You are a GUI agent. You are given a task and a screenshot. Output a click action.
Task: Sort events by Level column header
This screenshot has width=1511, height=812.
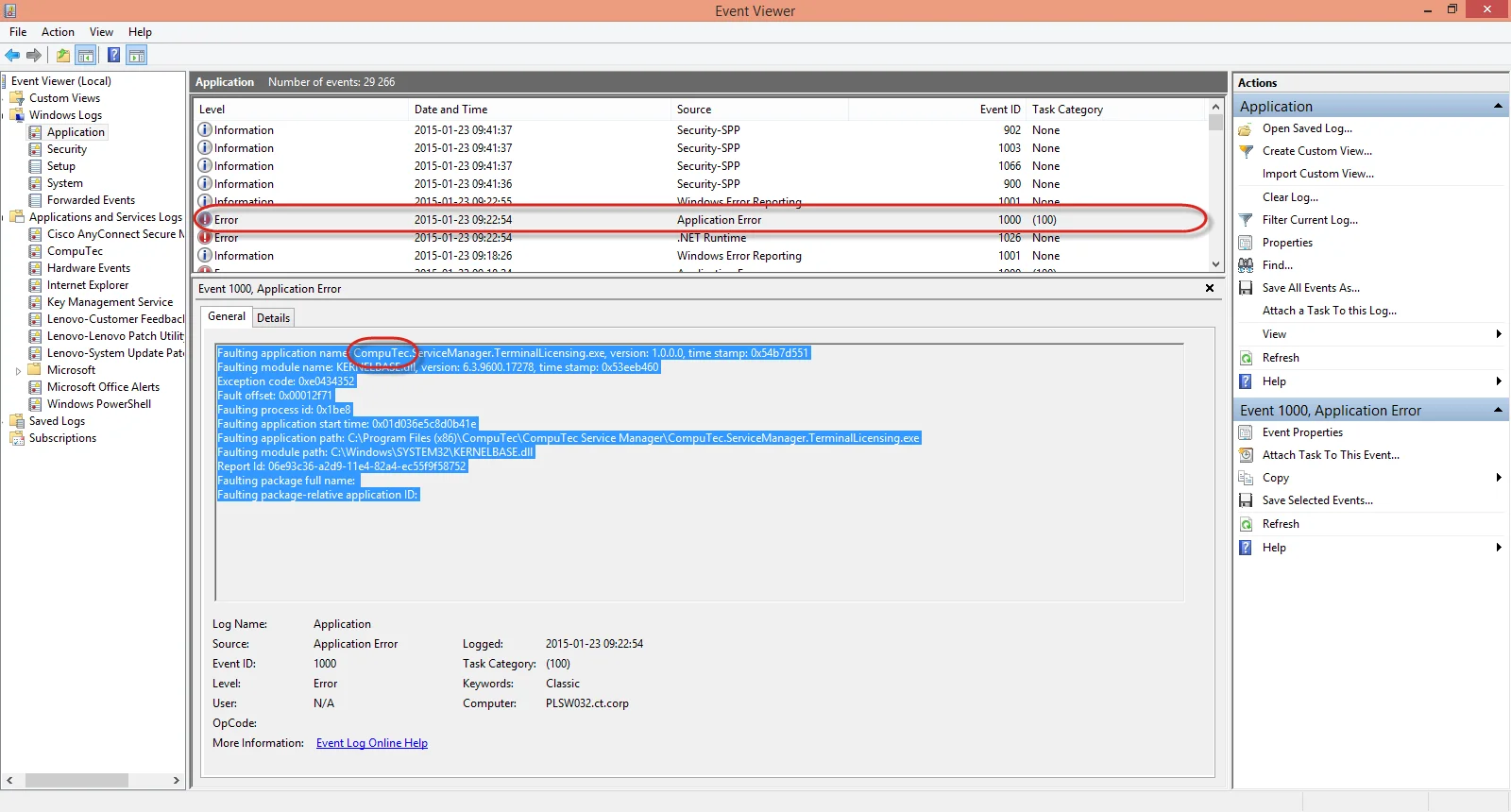[x=300, y=110]
